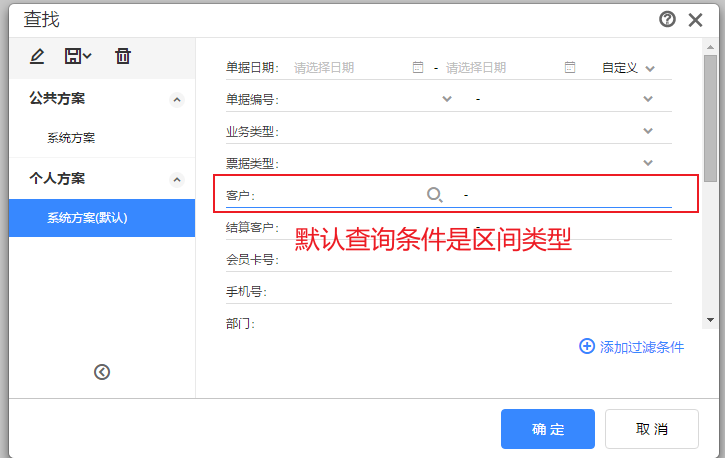
Task: Collapse the 公共方案 section
Action: [177, 100]
